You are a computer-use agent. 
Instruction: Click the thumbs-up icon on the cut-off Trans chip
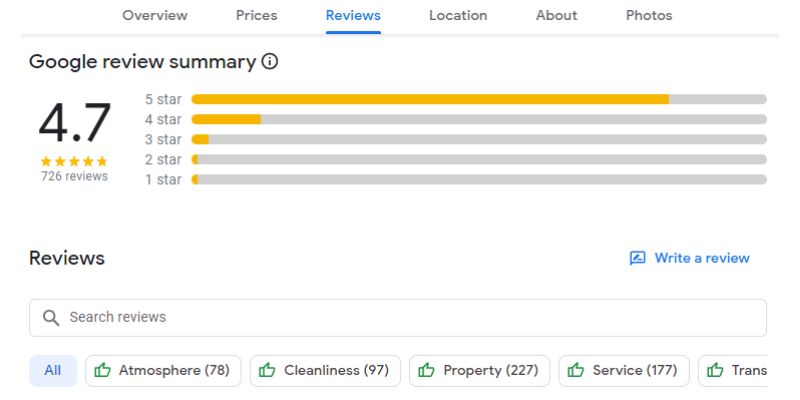(x=715, y=370)
